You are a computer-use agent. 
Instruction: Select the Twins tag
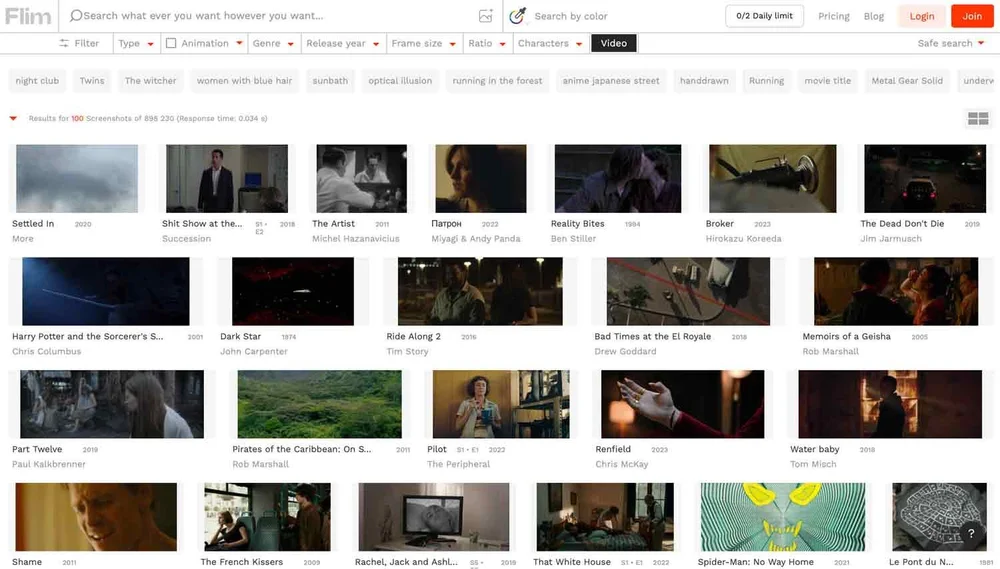click(92, 81)
